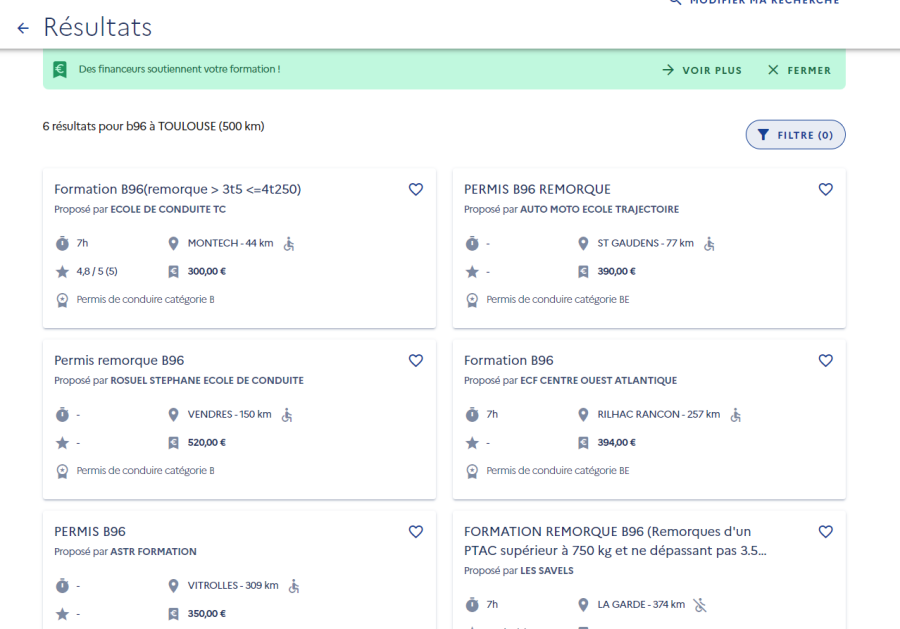Click provider ROSUEL STEPHANE ECOLE DE CONDUITE
Image resolution: width=900 pixels, height=629 pixels.
pyautogui.click(x=207, y=380)
